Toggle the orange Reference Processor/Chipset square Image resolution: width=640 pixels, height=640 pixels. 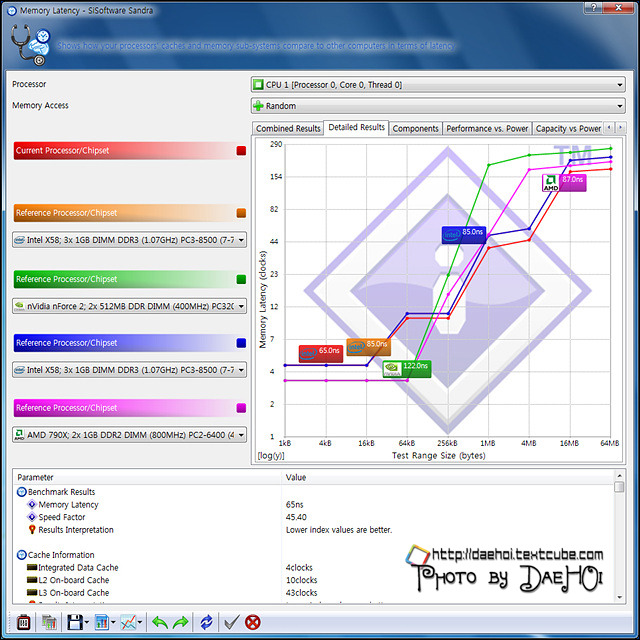(241, 213)
